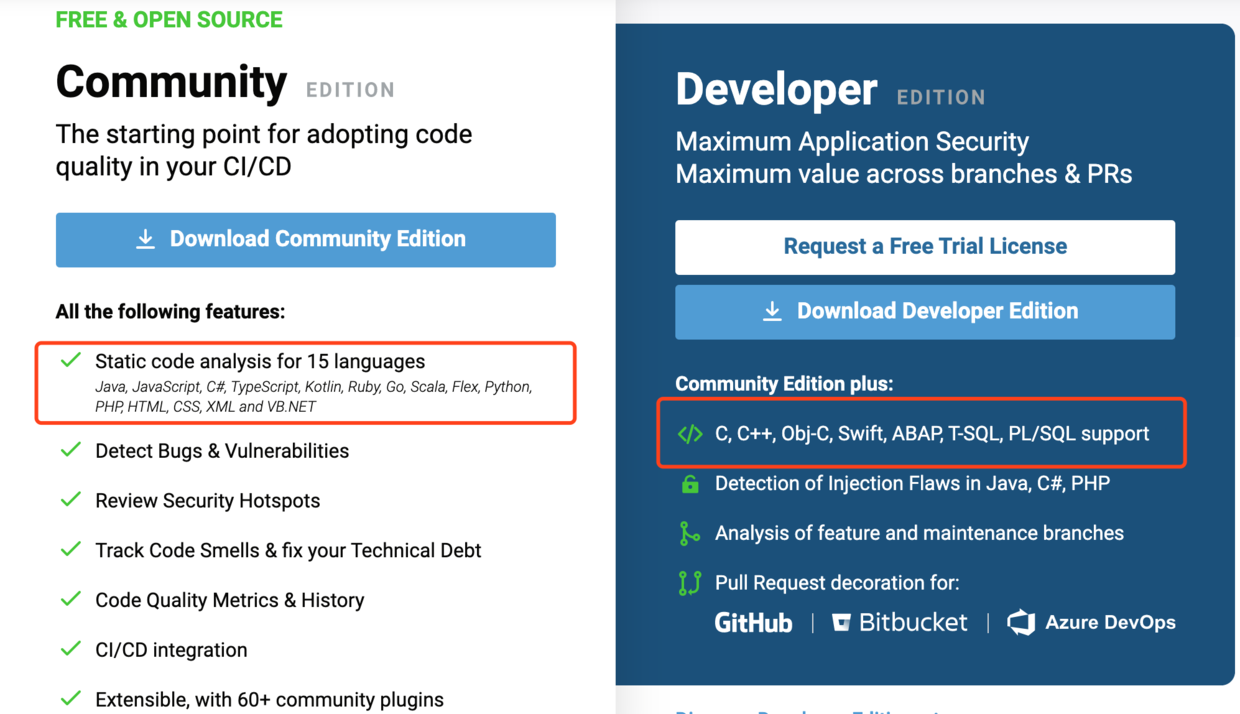Click 'Community Edition plus:' heading
Screen dimensions: 1240x714
coord(784,384)
